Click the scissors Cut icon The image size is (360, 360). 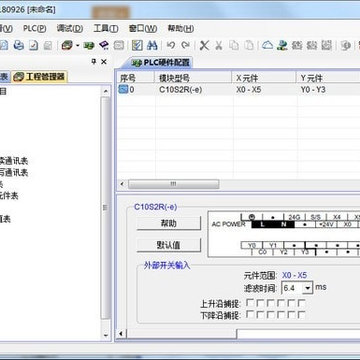(x=219, y=45)
